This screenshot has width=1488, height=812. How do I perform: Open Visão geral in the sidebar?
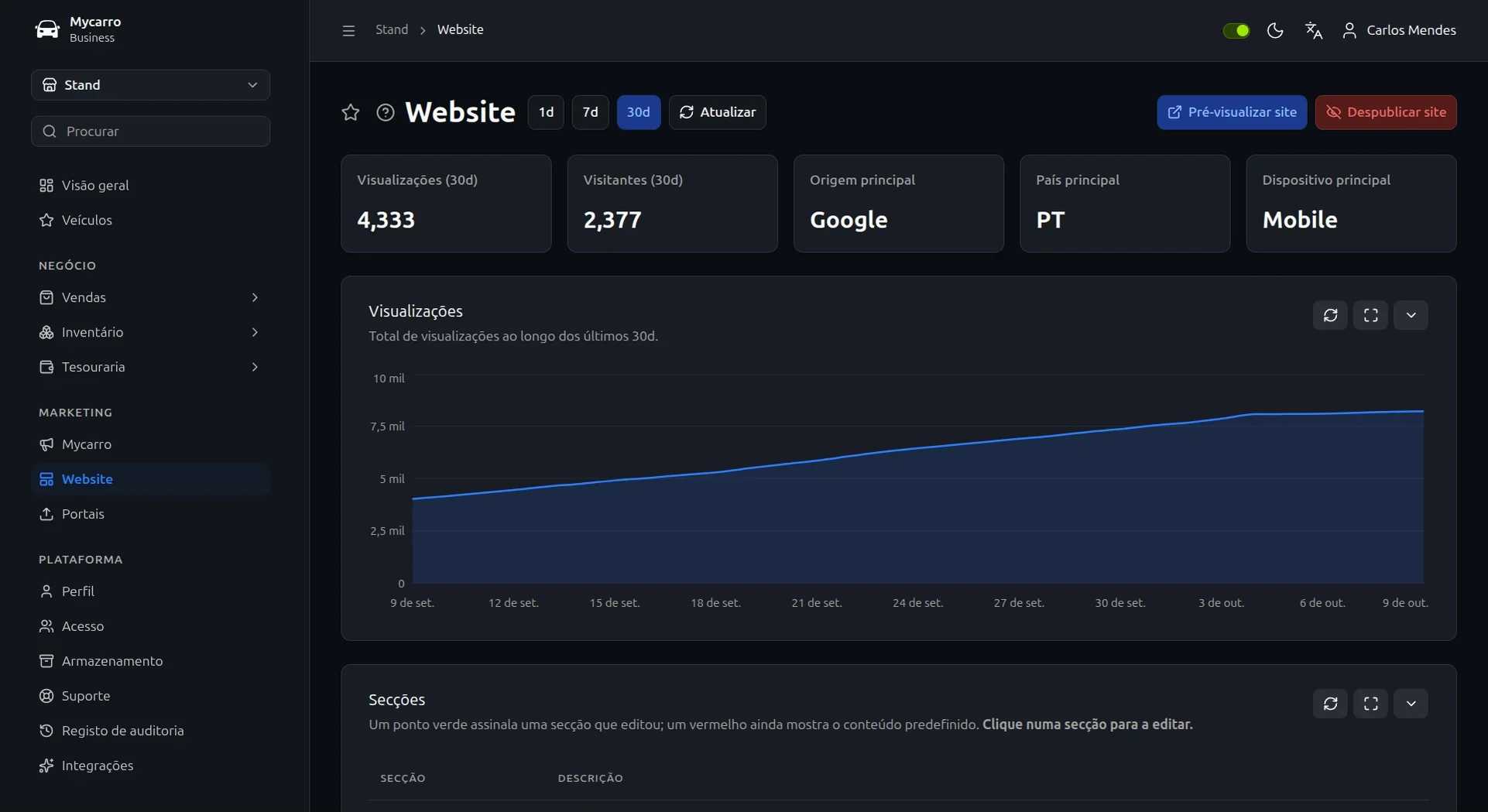(x=150, y=185)
